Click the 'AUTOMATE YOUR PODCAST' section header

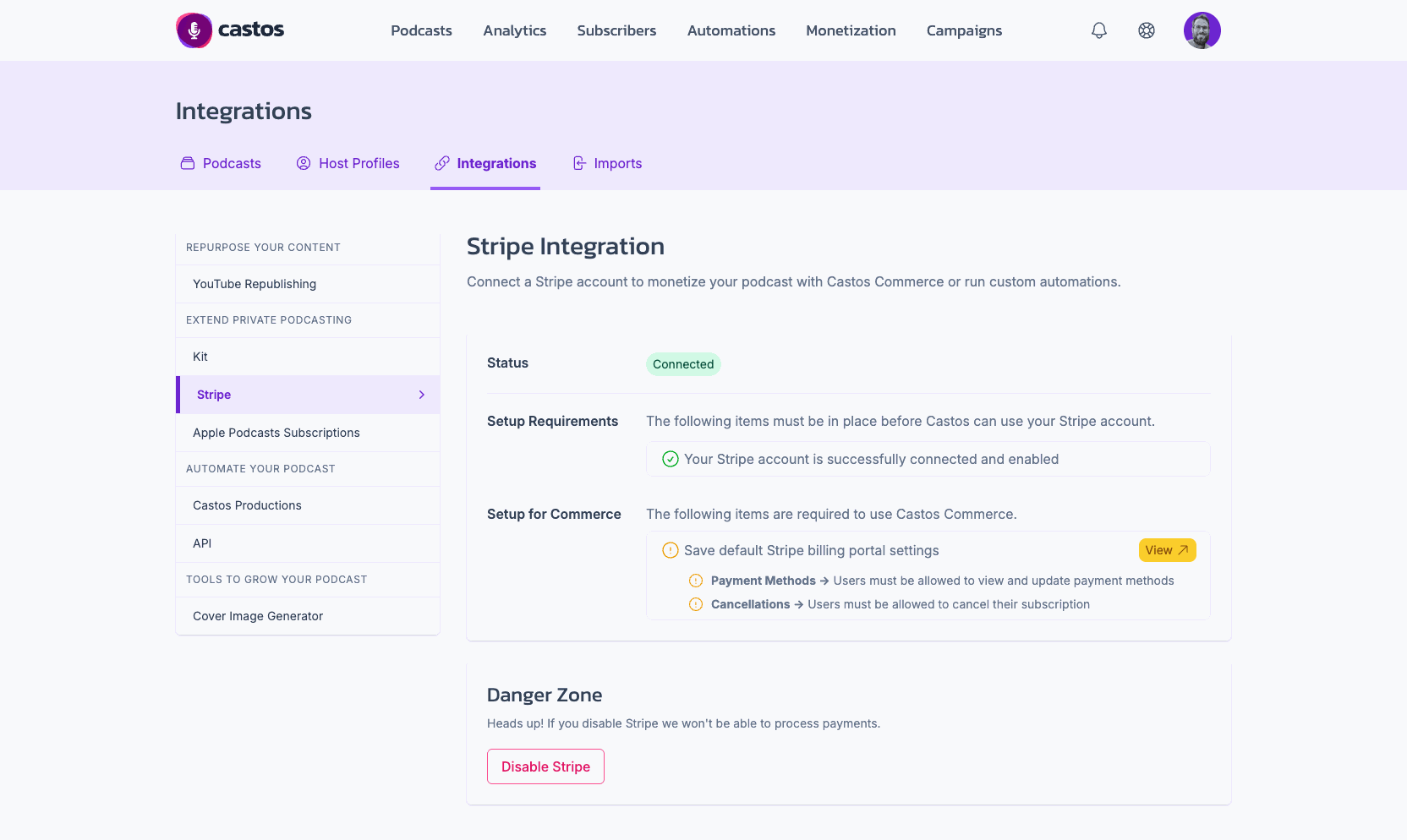coord(260,469)
